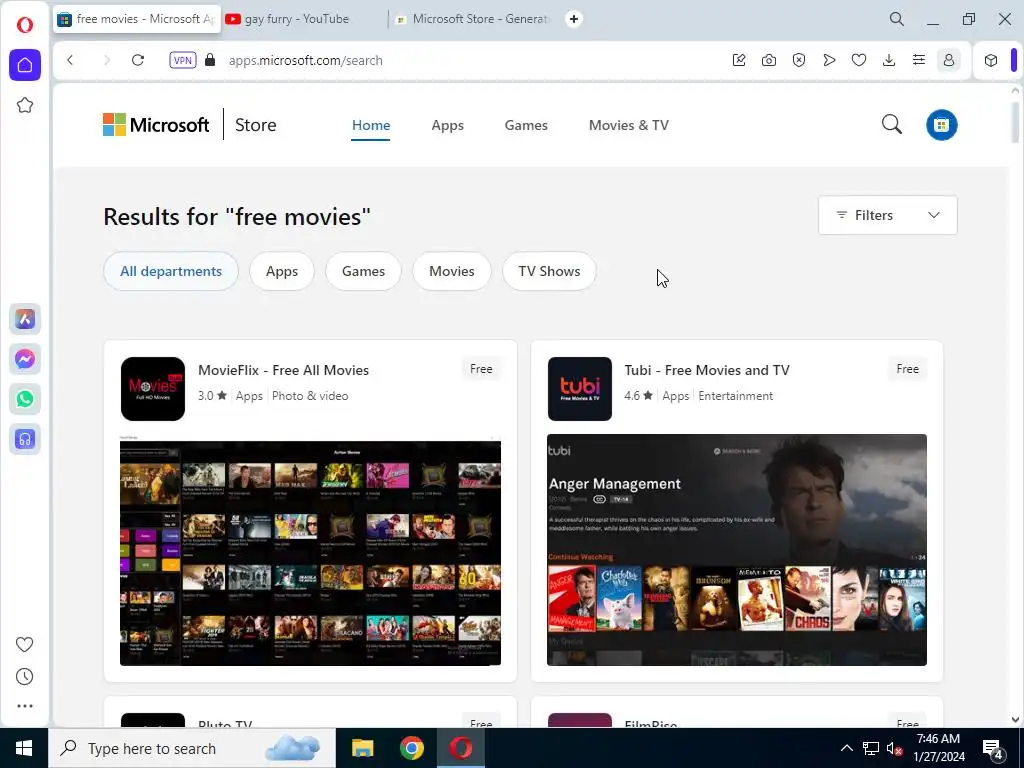The height and width of the screenshot is (768, 1024).
Task: Show hidden system tray icons chevron
Action: [x=846, y=748]
